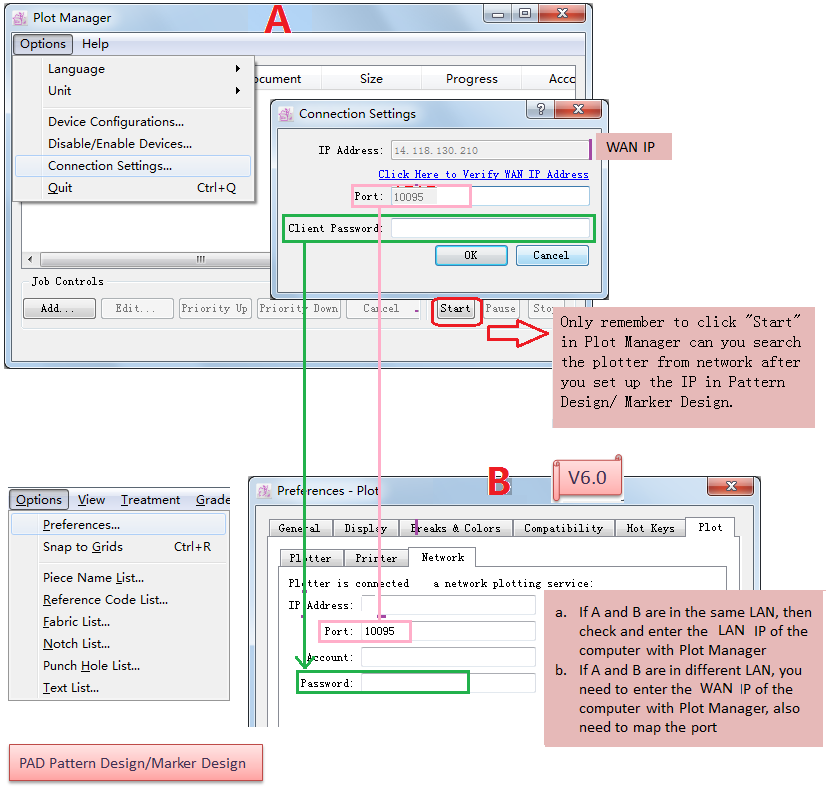The width and height of the screenshot is (826, 792).
Task: Open the Help menu
Action: (95, 44)
